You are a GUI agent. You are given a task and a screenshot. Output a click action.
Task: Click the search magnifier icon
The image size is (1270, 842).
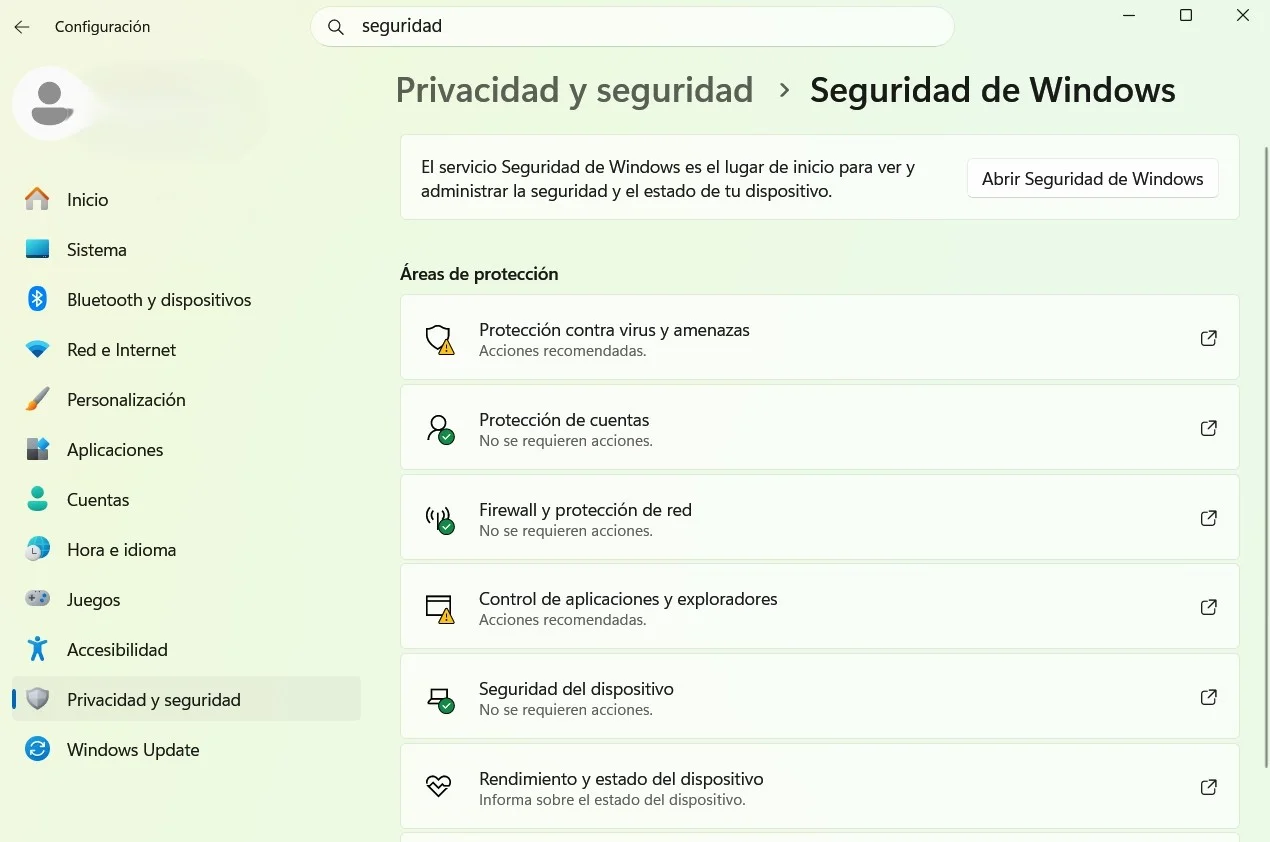[x=337, y=27]
